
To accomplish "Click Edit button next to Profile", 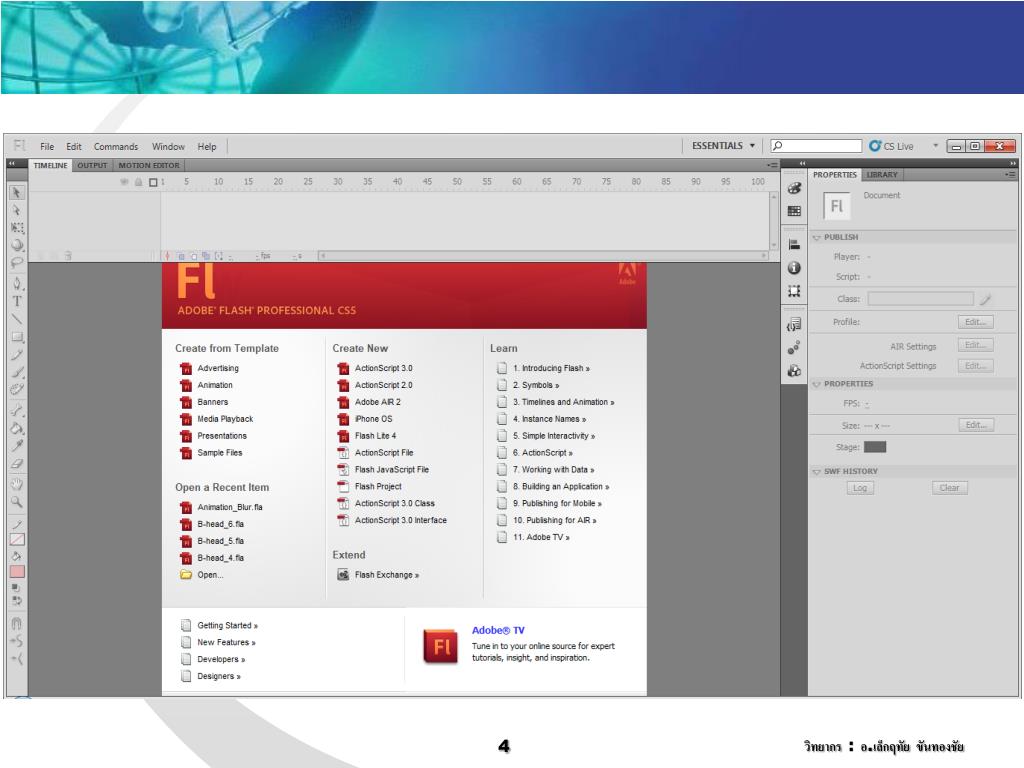I will [x=976, y=322].
